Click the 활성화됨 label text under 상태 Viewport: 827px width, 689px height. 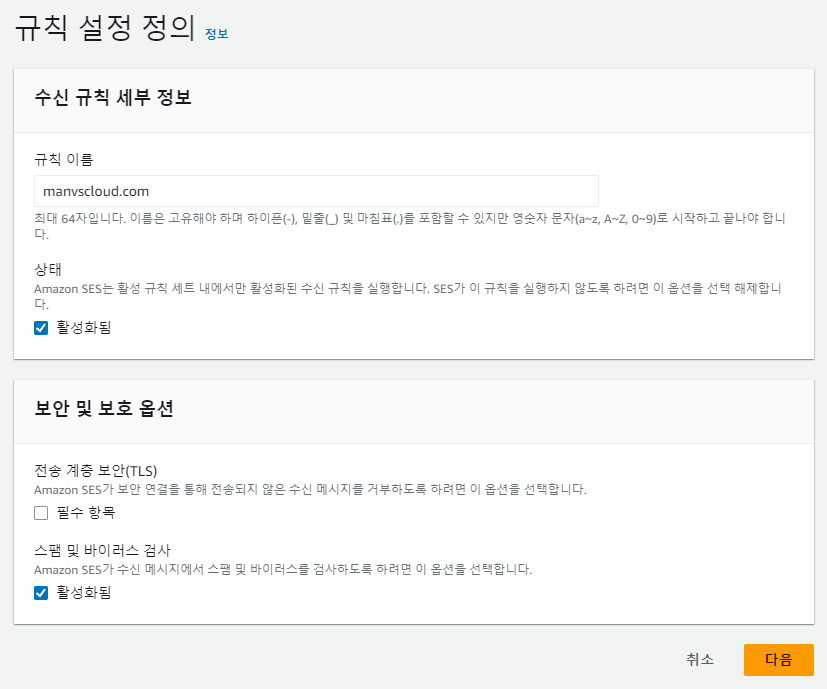point(84,328)
